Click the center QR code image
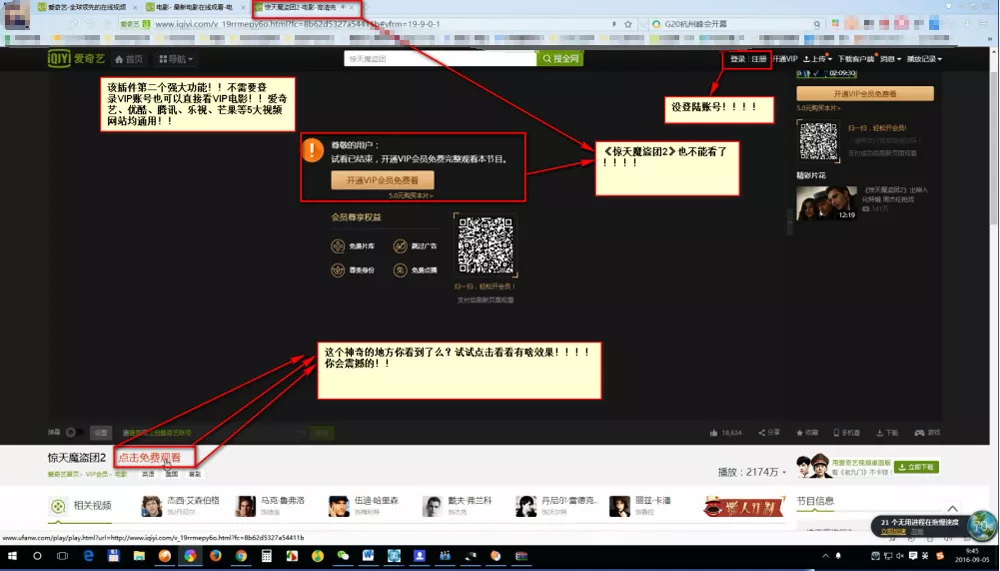Viewport: 1000px width, 571px height. pos(485,245)
